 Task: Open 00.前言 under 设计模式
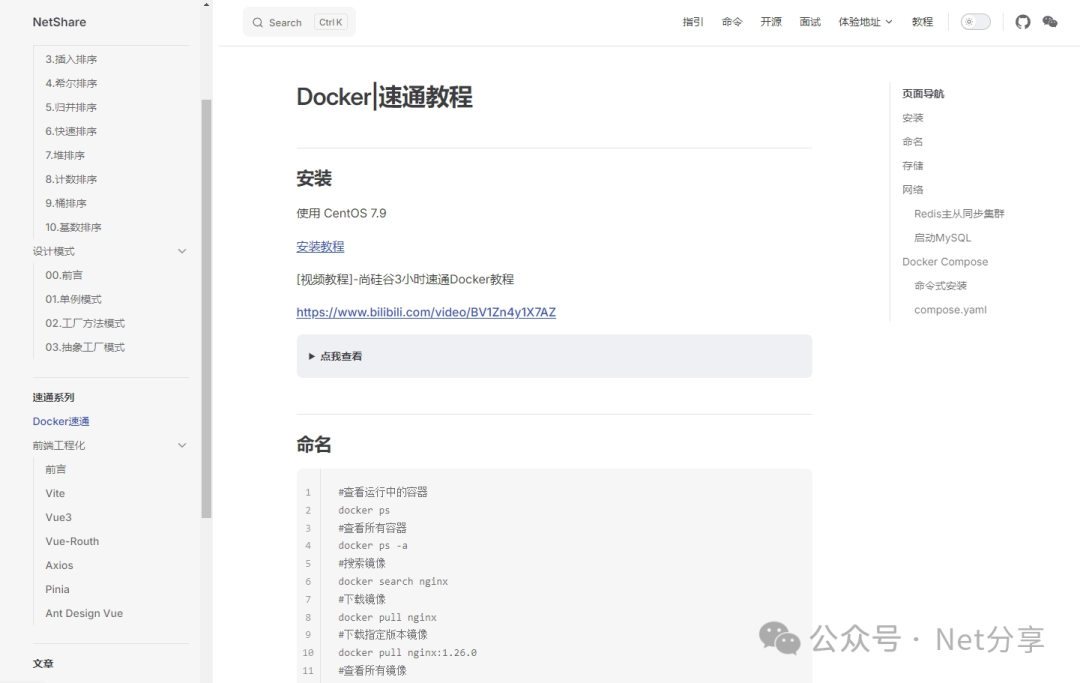coord(64,275)
